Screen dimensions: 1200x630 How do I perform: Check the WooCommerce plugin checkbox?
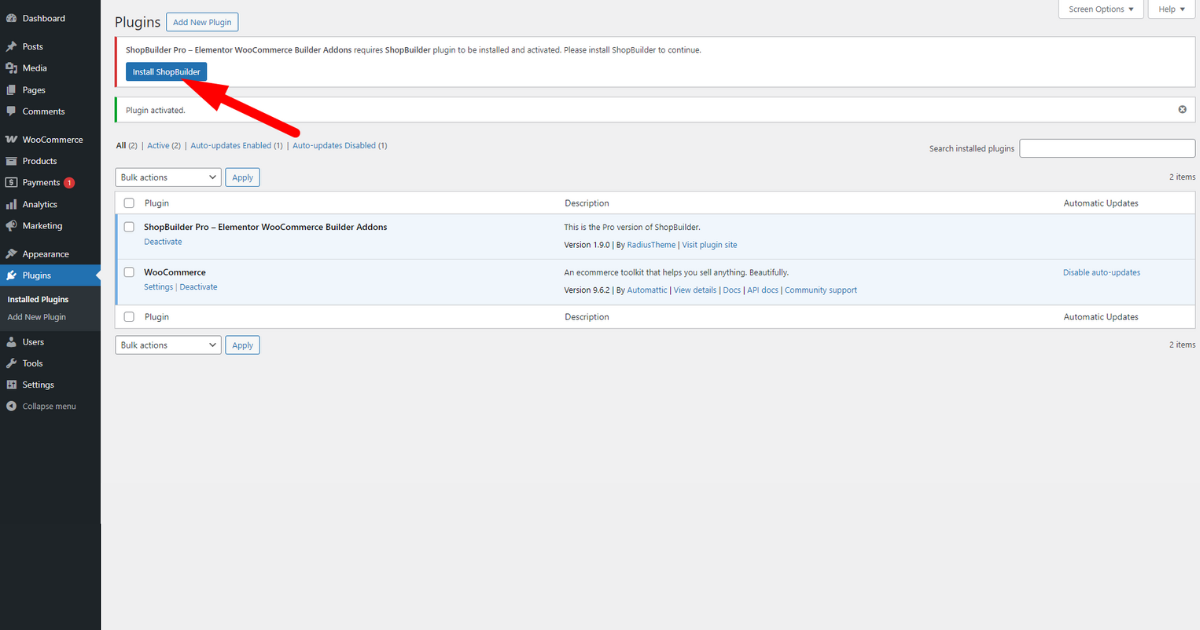(x=129, y=272)
